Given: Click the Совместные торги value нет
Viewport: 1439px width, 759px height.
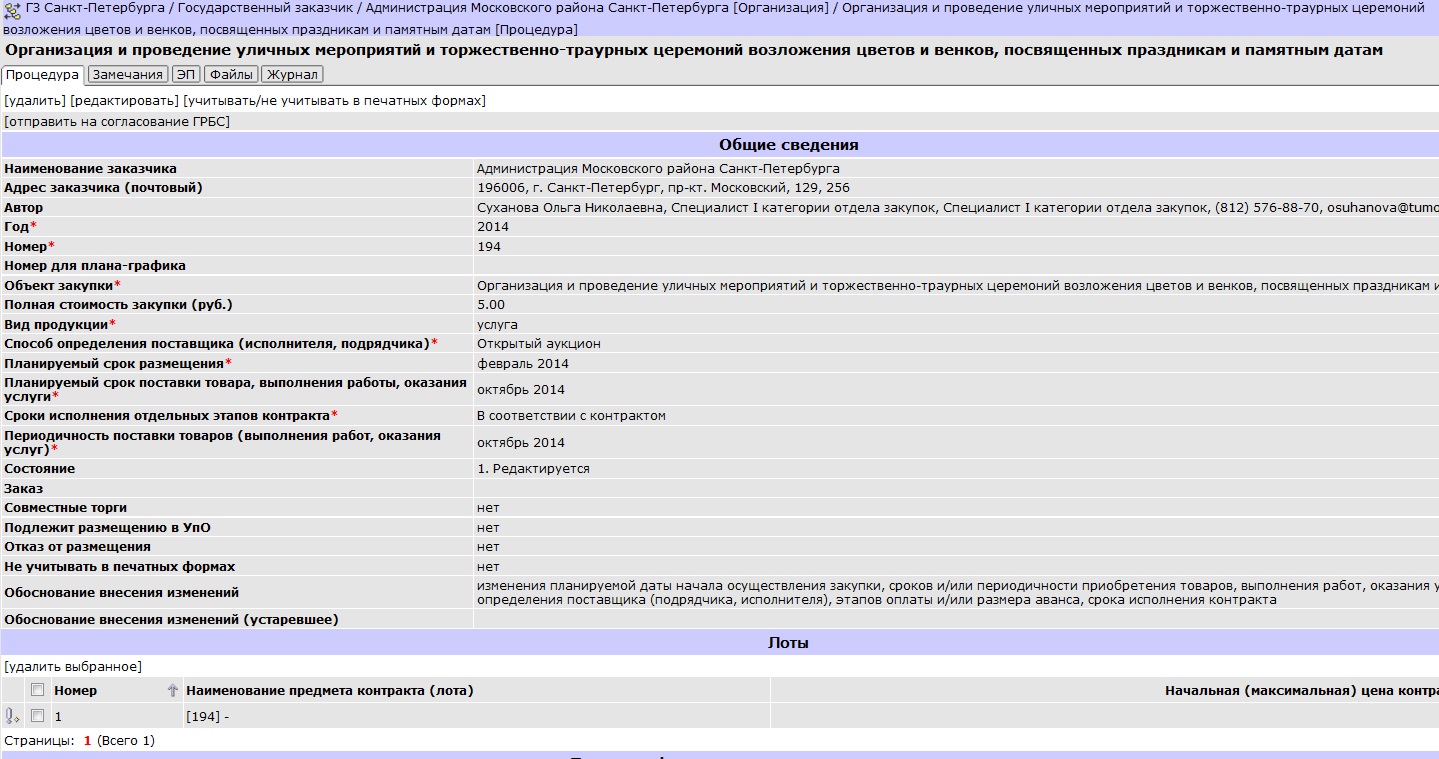Looking at the screenshot, I should click(488, 507).
